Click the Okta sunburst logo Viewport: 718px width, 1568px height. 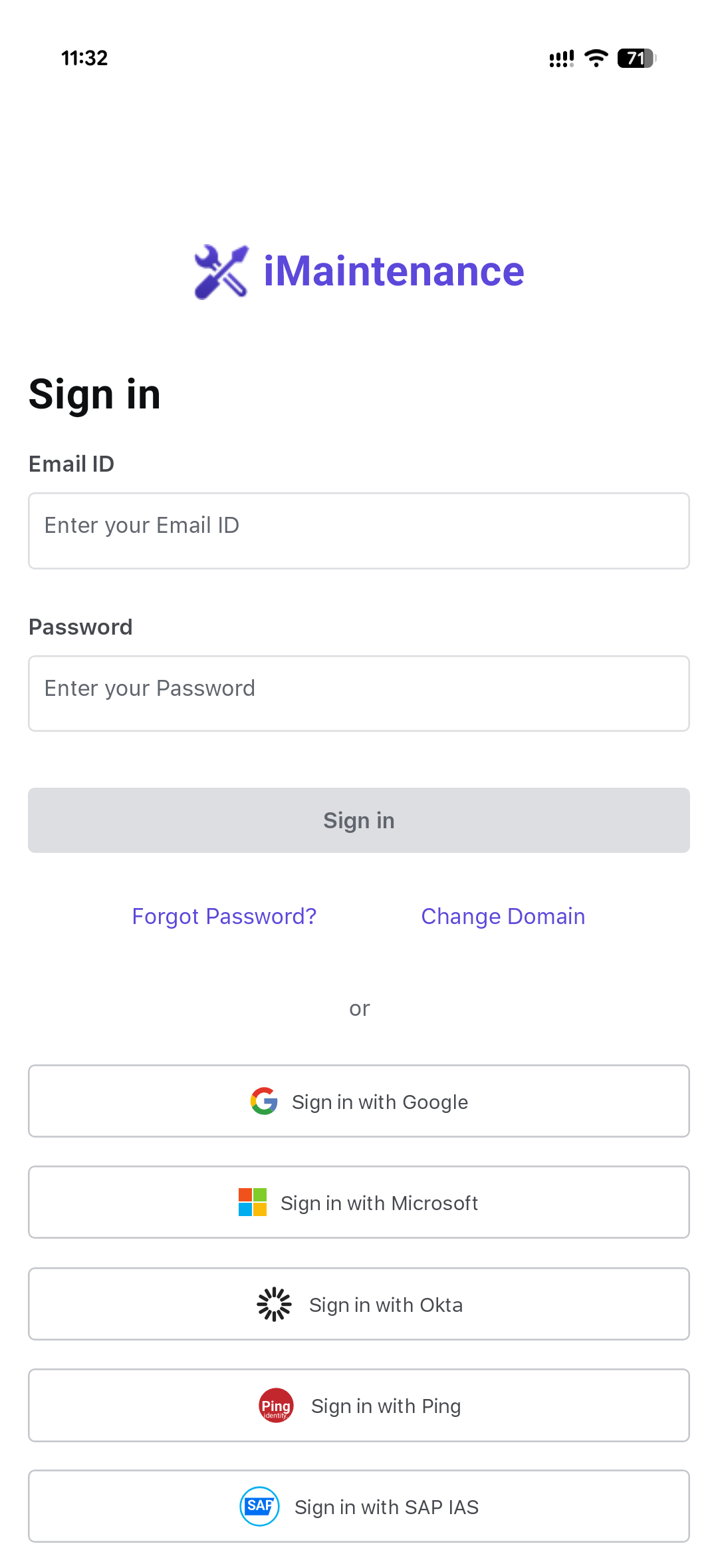(x=274, y=1304)
